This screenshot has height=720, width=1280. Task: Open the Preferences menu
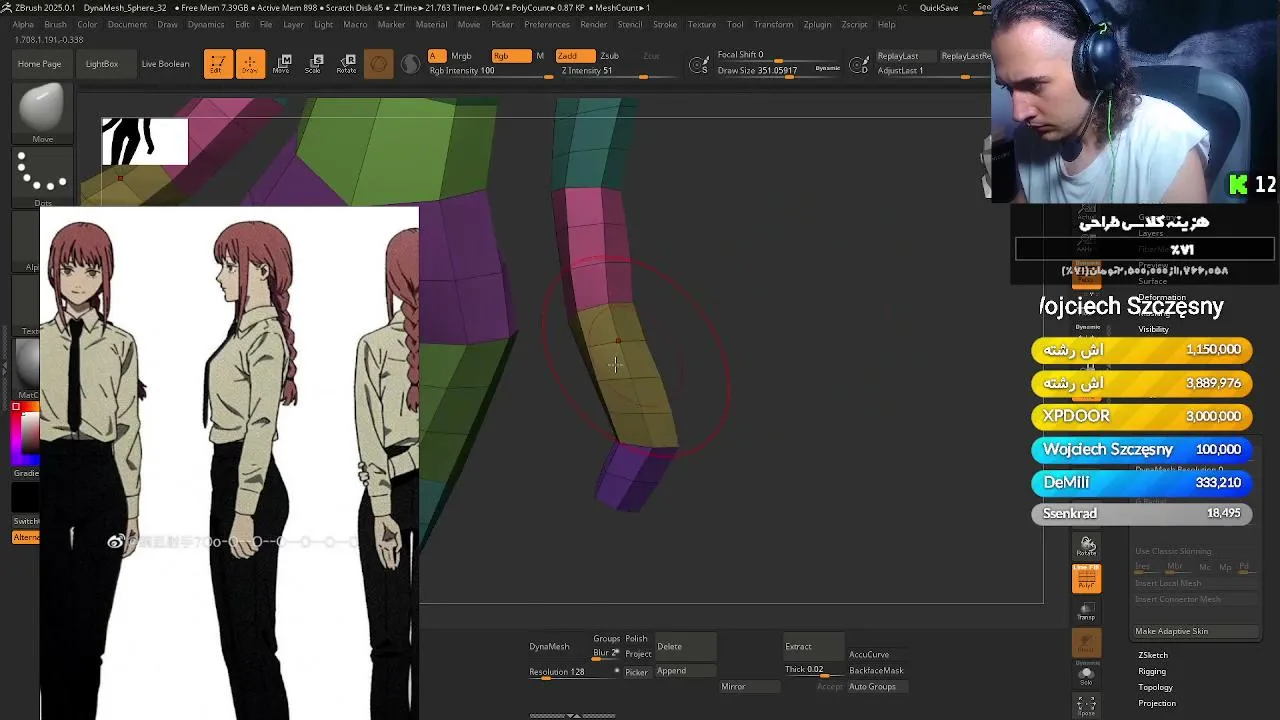click(547, 24)
